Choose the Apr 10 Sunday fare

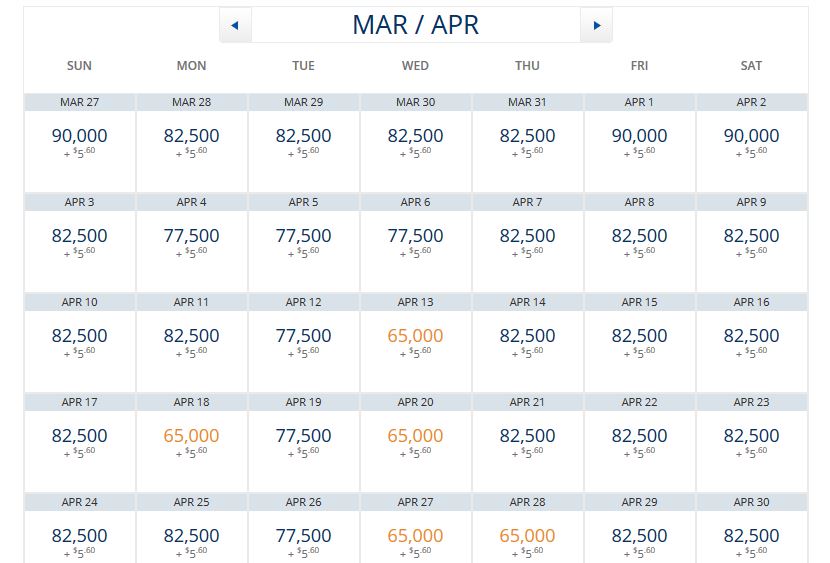tap(79, 337)
